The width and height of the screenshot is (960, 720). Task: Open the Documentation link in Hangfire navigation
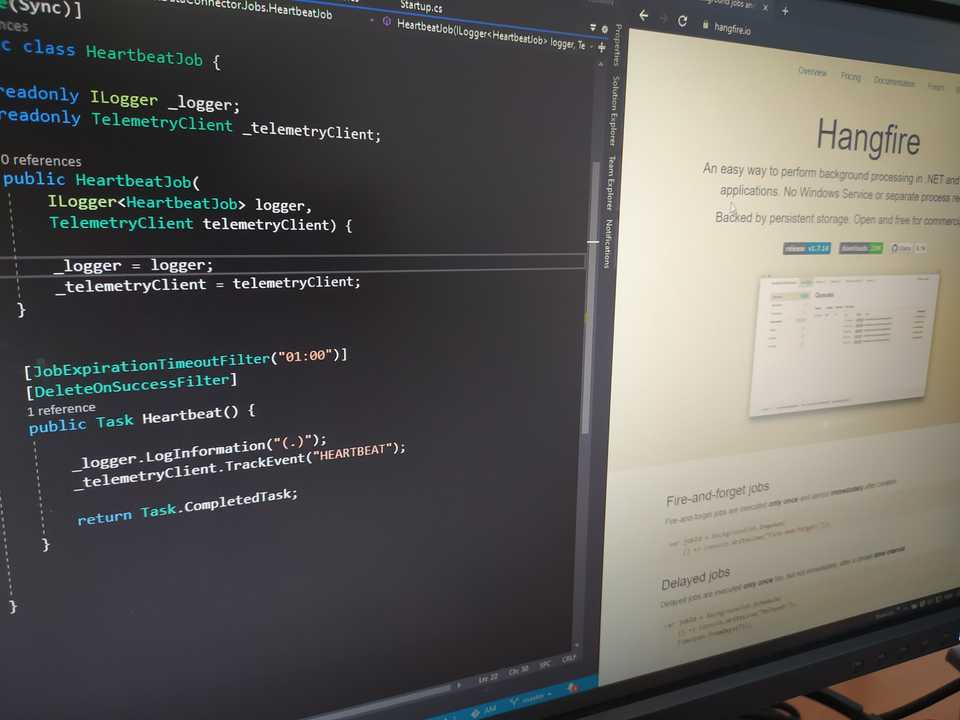pos(893,82)
